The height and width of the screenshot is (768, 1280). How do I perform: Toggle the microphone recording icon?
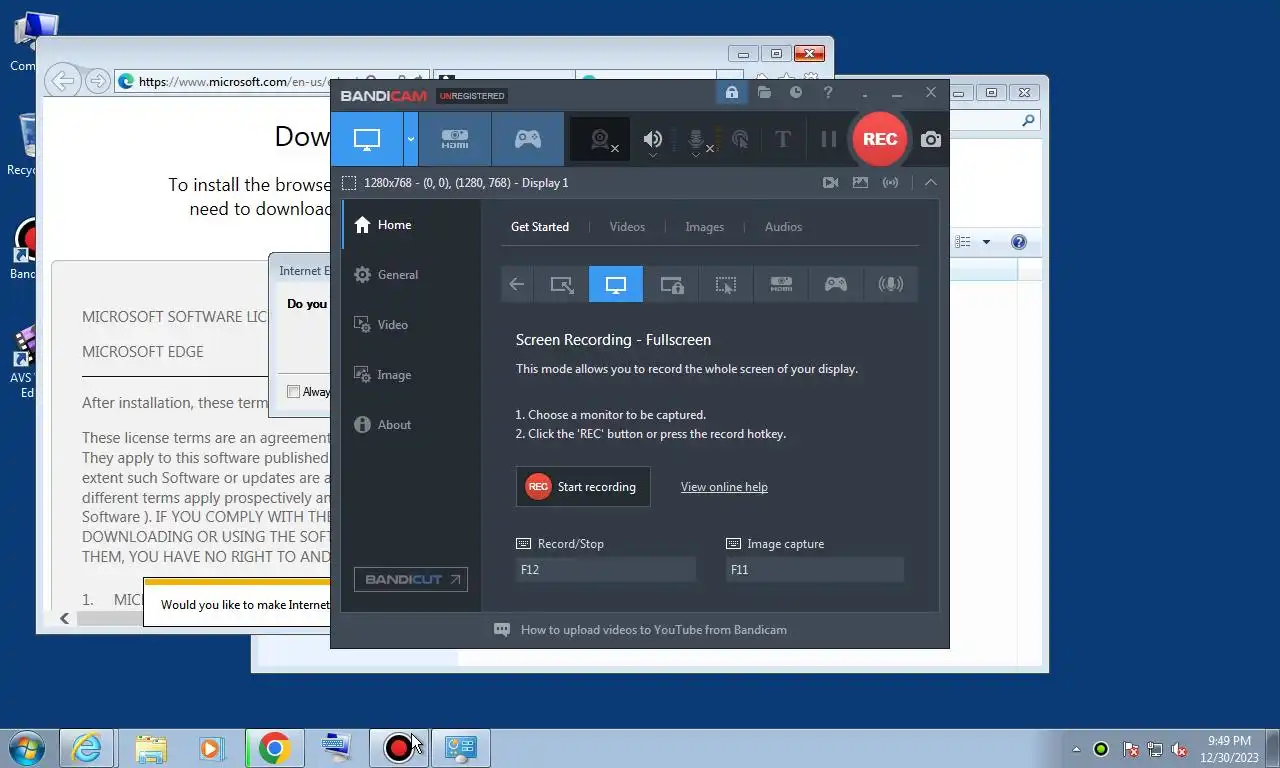pyautogui.click(x=697, y=140)
